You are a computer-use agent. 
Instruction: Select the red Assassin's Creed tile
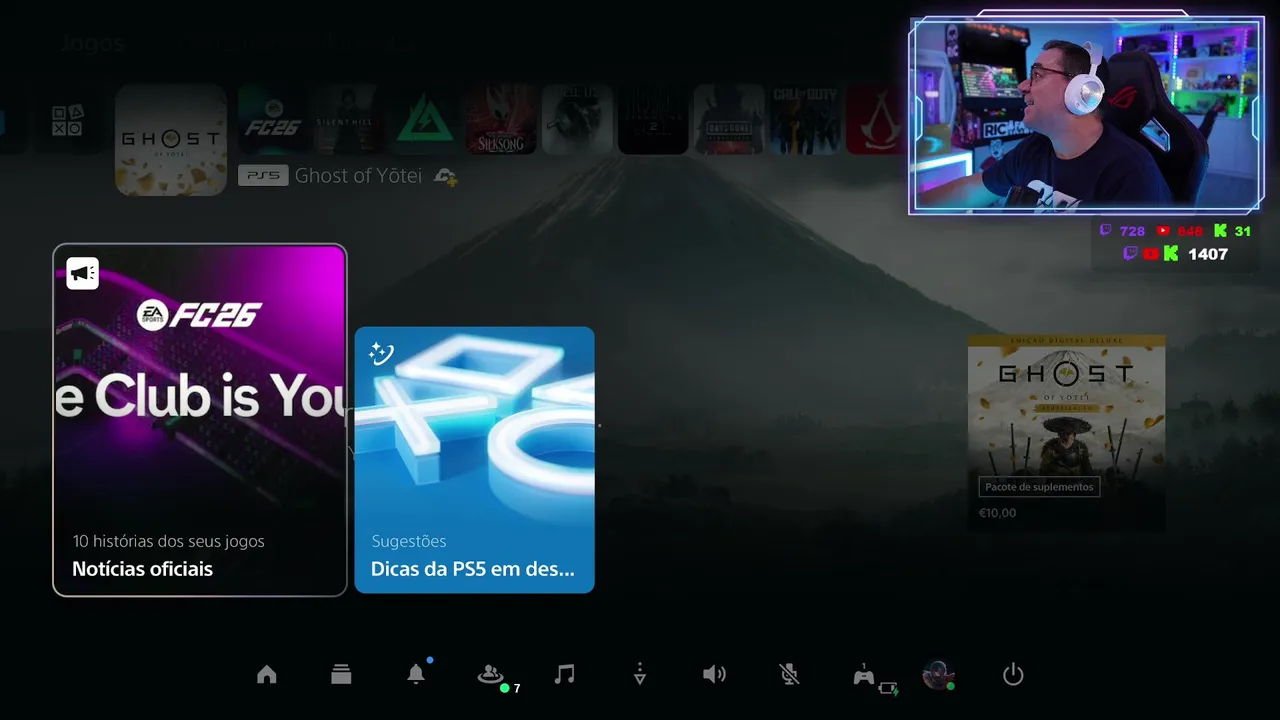coord(876,119)
